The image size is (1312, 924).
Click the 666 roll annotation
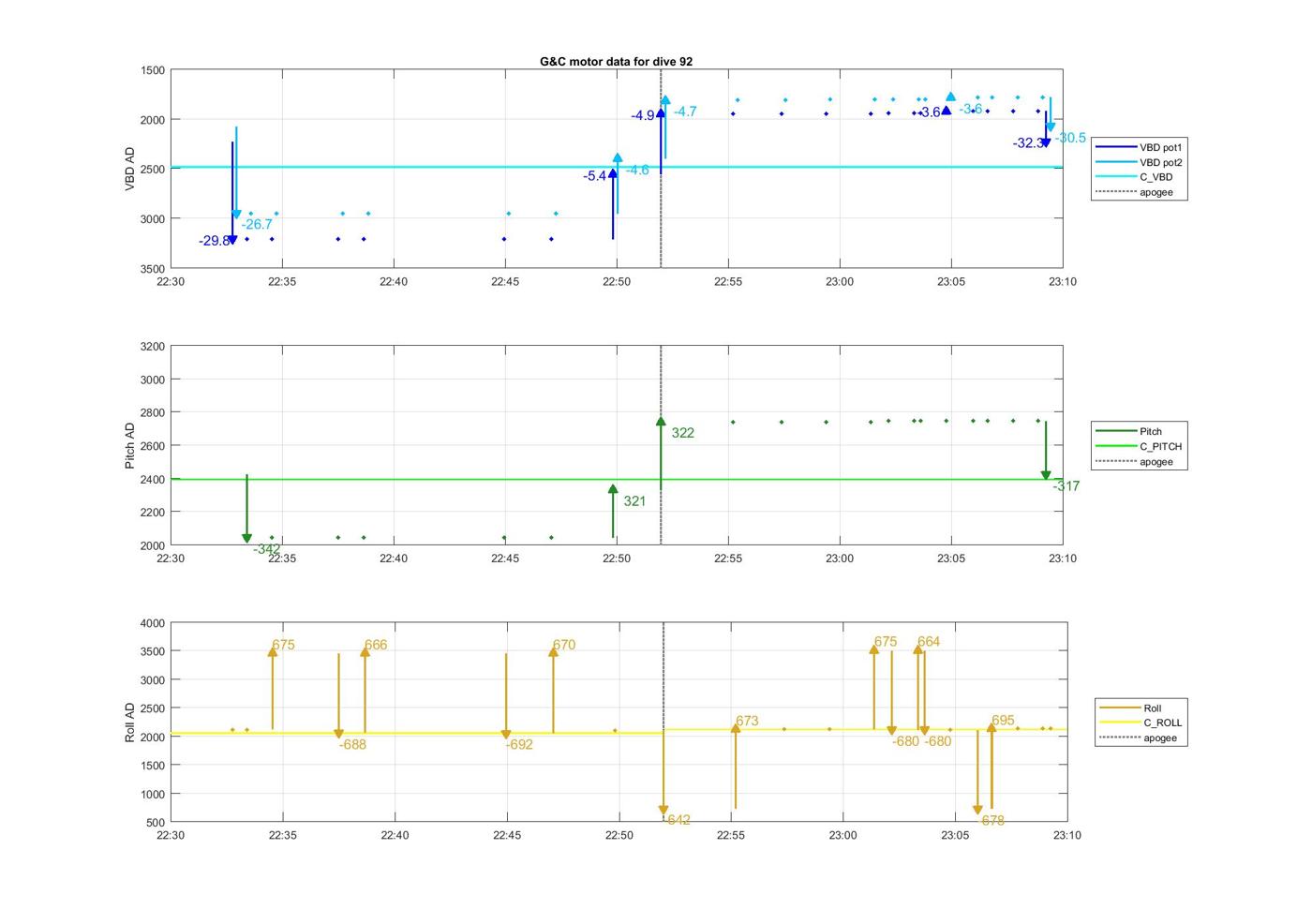click(376, 645)
